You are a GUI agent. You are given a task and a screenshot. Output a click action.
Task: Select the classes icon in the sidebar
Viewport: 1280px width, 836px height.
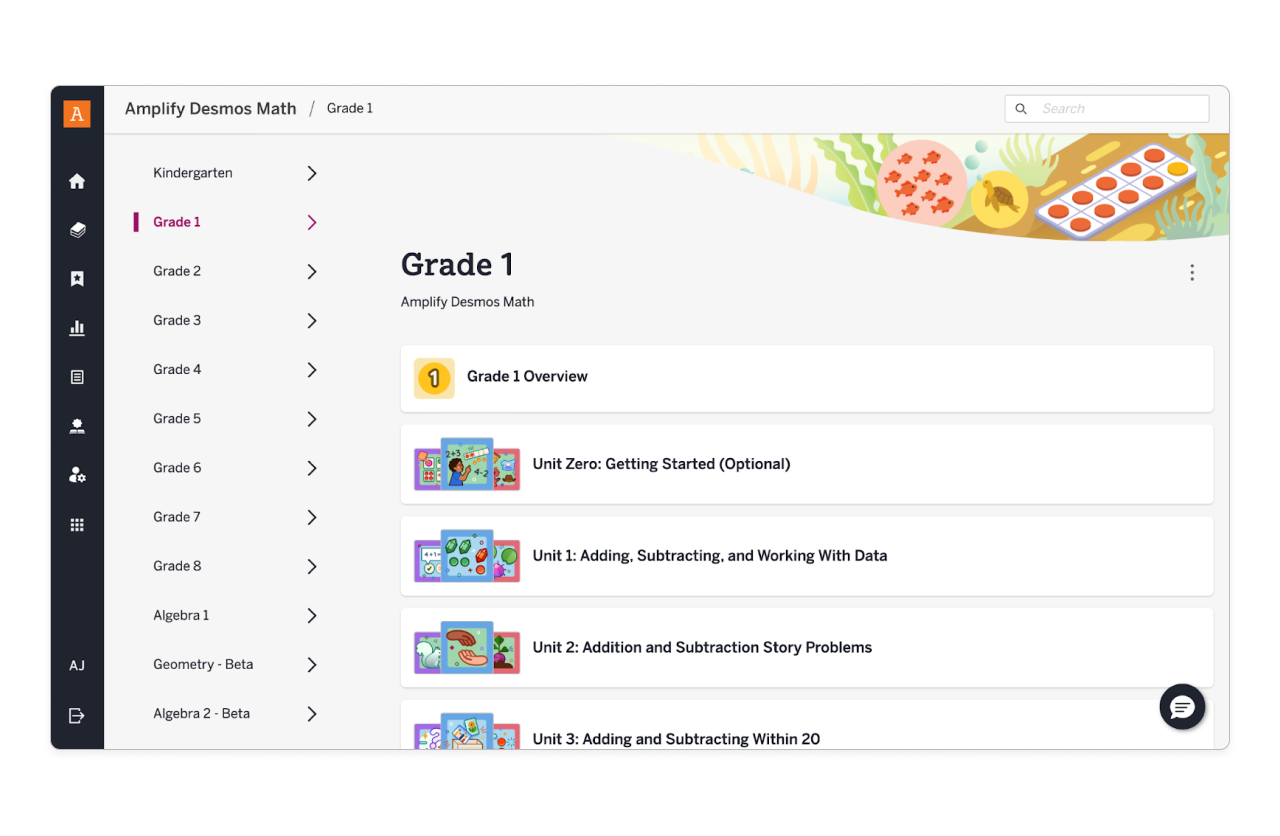coord(77,425)
